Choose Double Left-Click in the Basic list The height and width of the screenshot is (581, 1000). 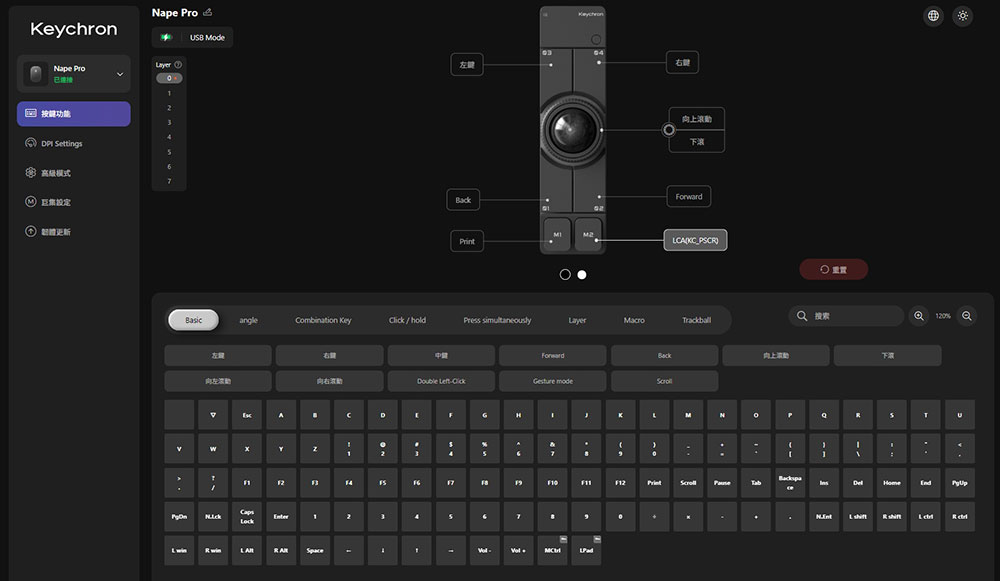click(x=441, y=381)
